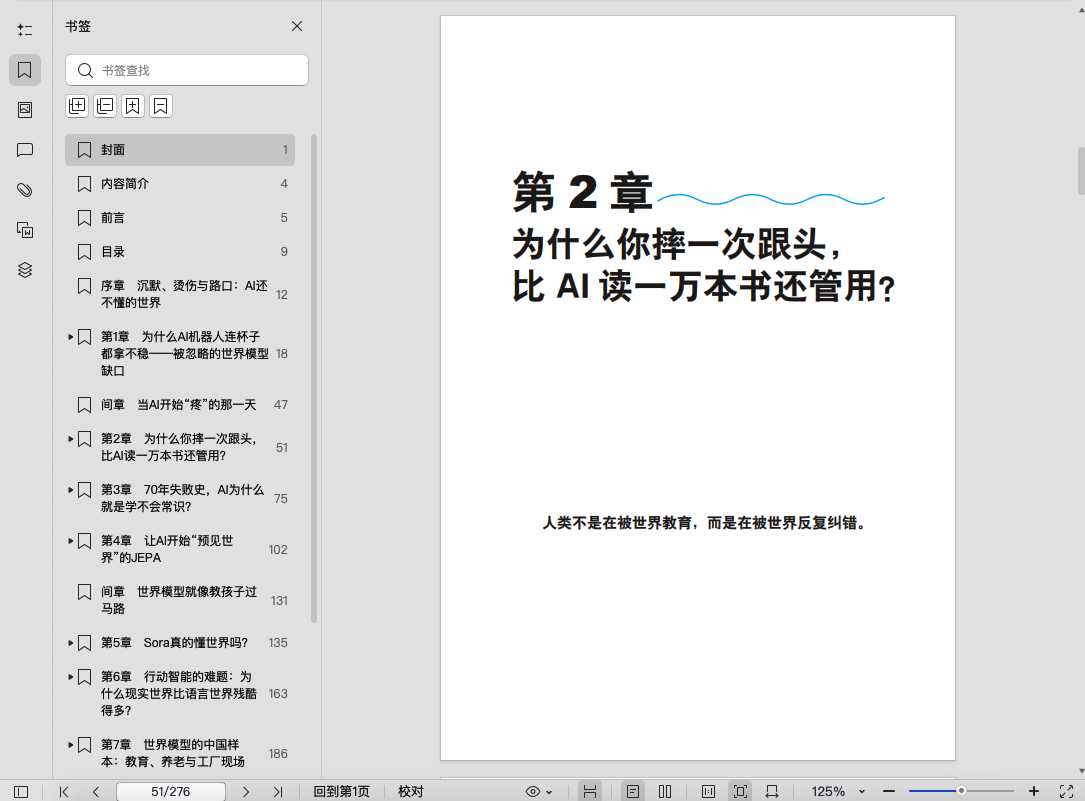Enter full screen mode
This screenshot has height=801, width=1085.
(1066, 791)
